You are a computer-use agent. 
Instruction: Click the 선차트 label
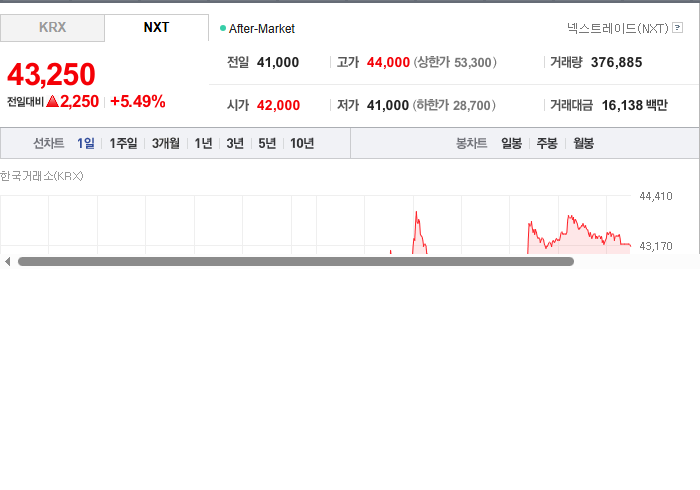point(49,143)
